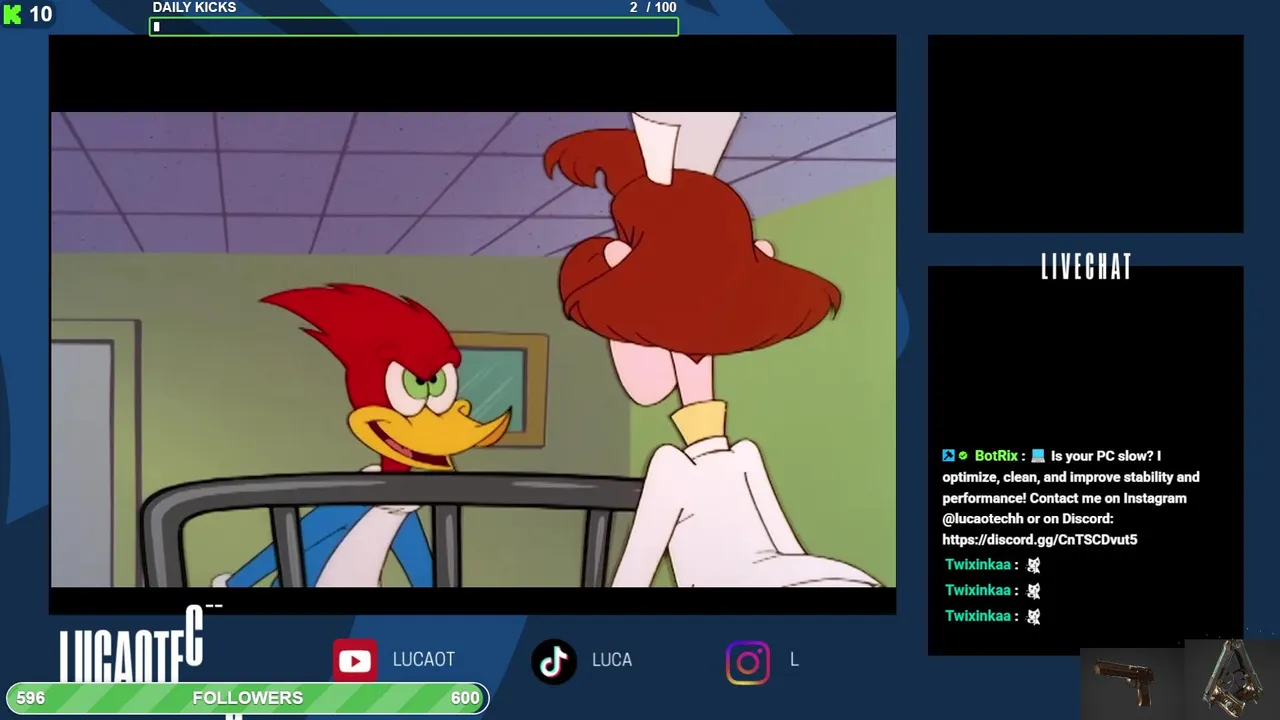Open the discord.gg link in chat
Screen dimensions: 1280x720
[1040, 540]
